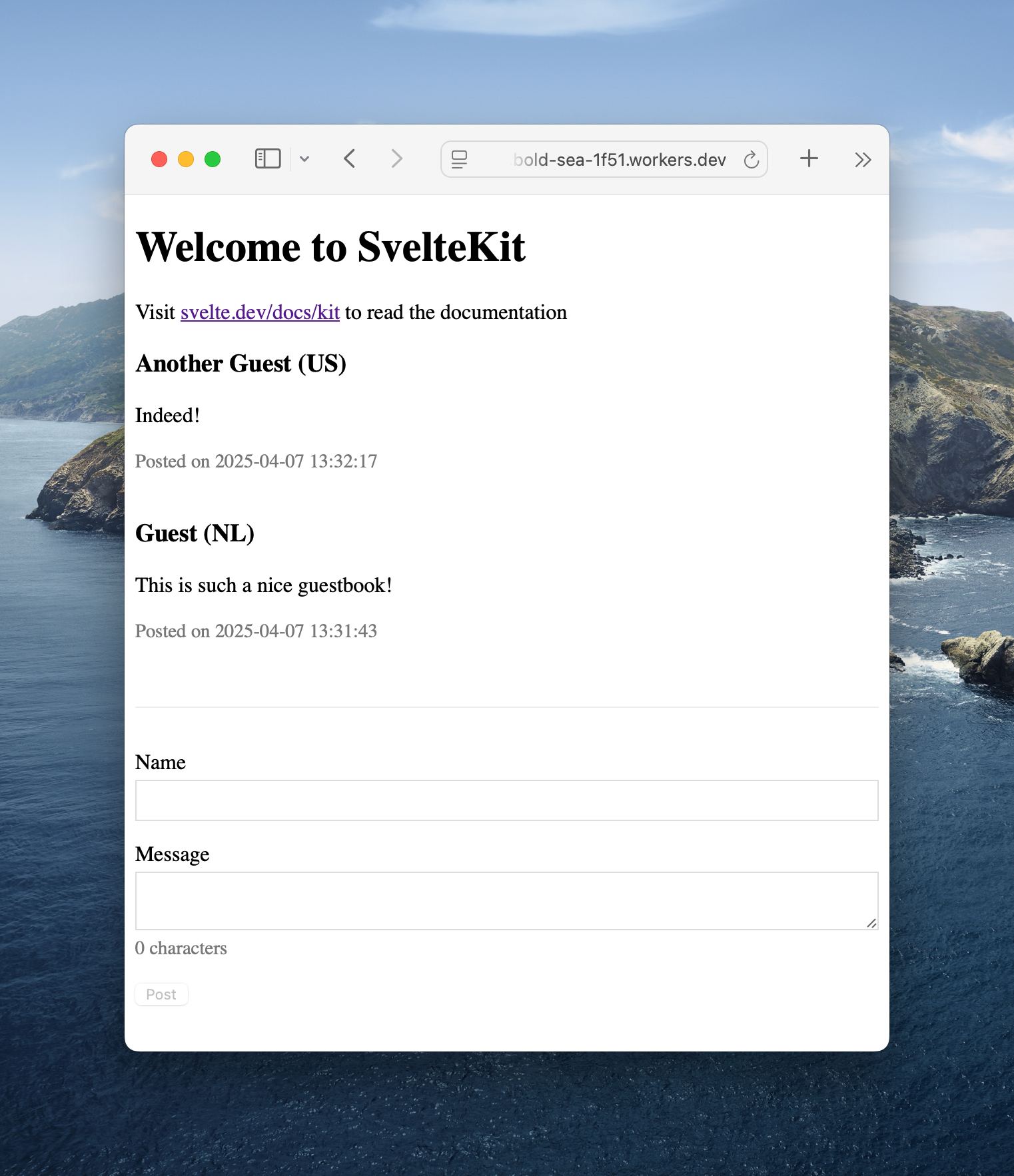Show more toolbar items via double chevron
The image size is (1014, 1176).
click(863, 160)
